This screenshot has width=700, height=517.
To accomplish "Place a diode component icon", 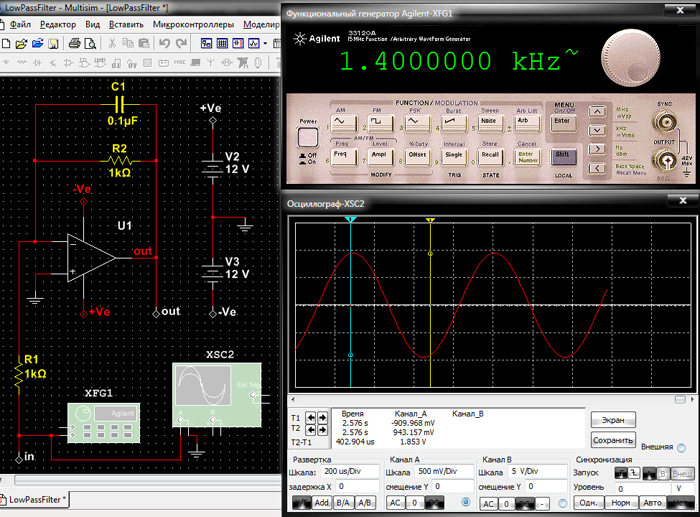I will tap(38, 63).
